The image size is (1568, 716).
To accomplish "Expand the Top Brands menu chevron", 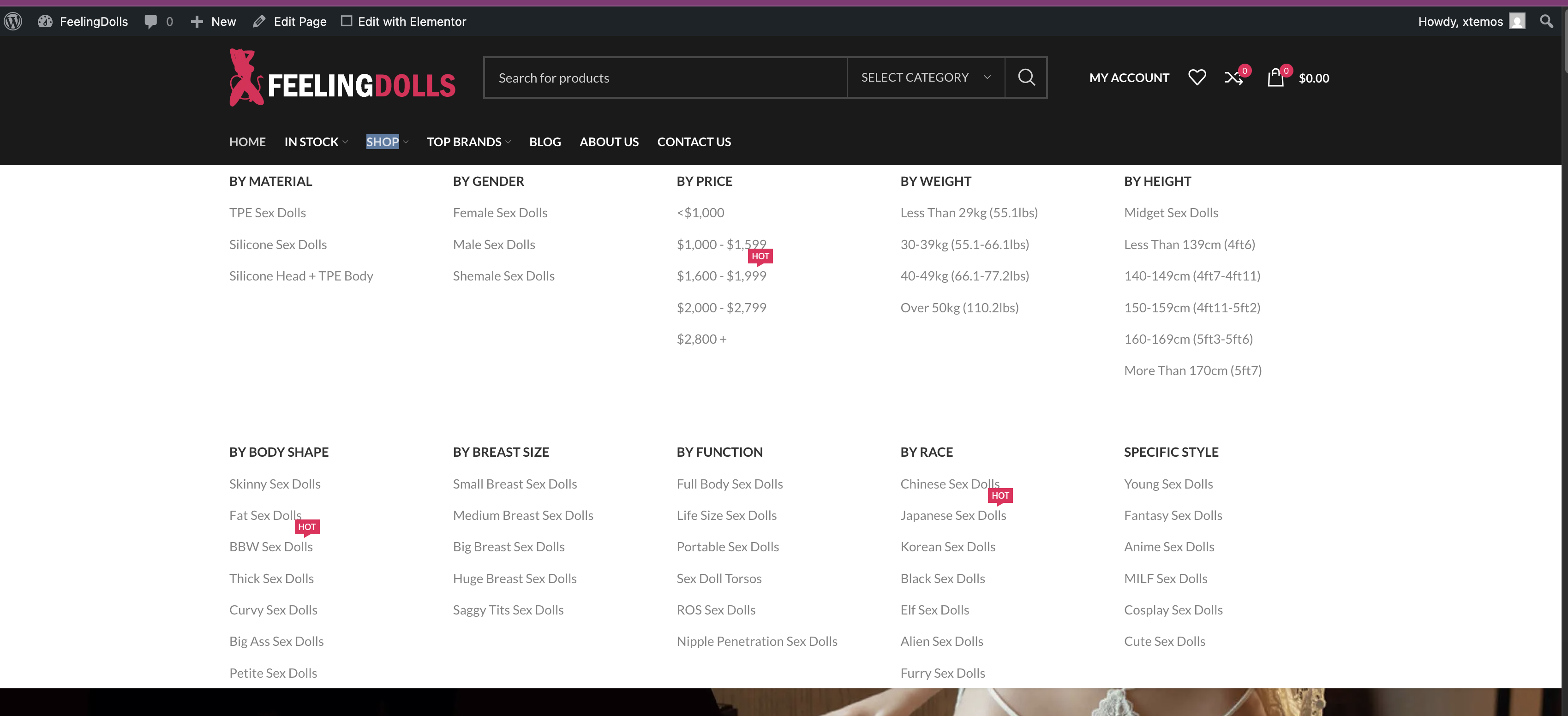I will tap(508, 143).
